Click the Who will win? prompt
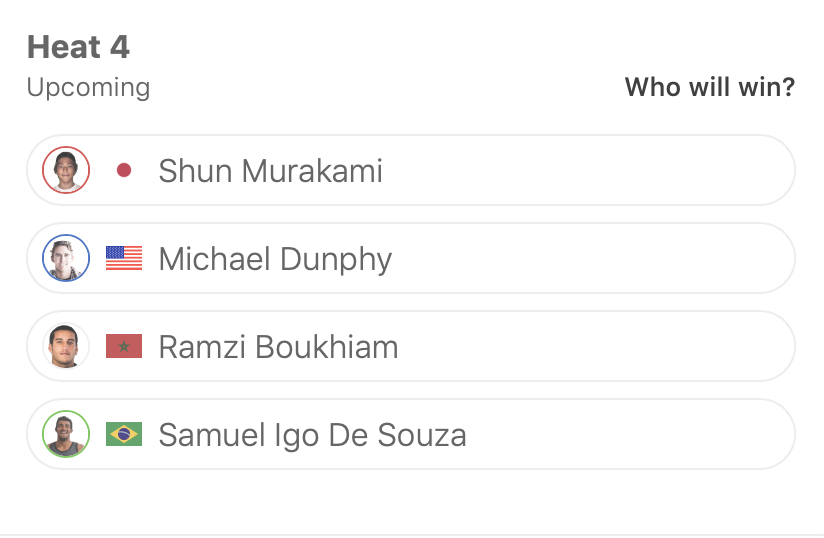Viewport: 824px width, 538px height. 709,88
